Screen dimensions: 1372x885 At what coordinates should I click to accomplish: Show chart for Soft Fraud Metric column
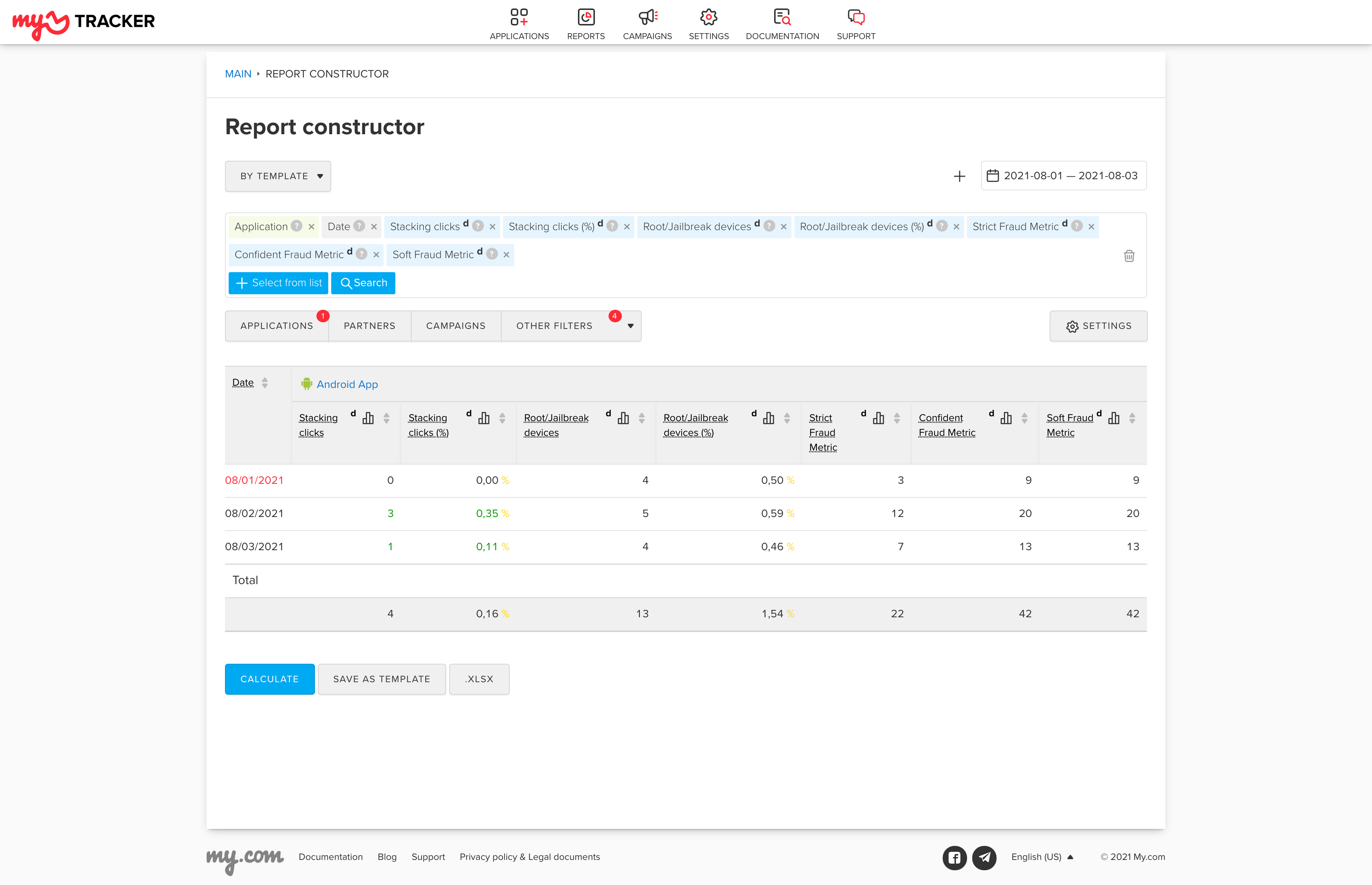pos(1114,419)
